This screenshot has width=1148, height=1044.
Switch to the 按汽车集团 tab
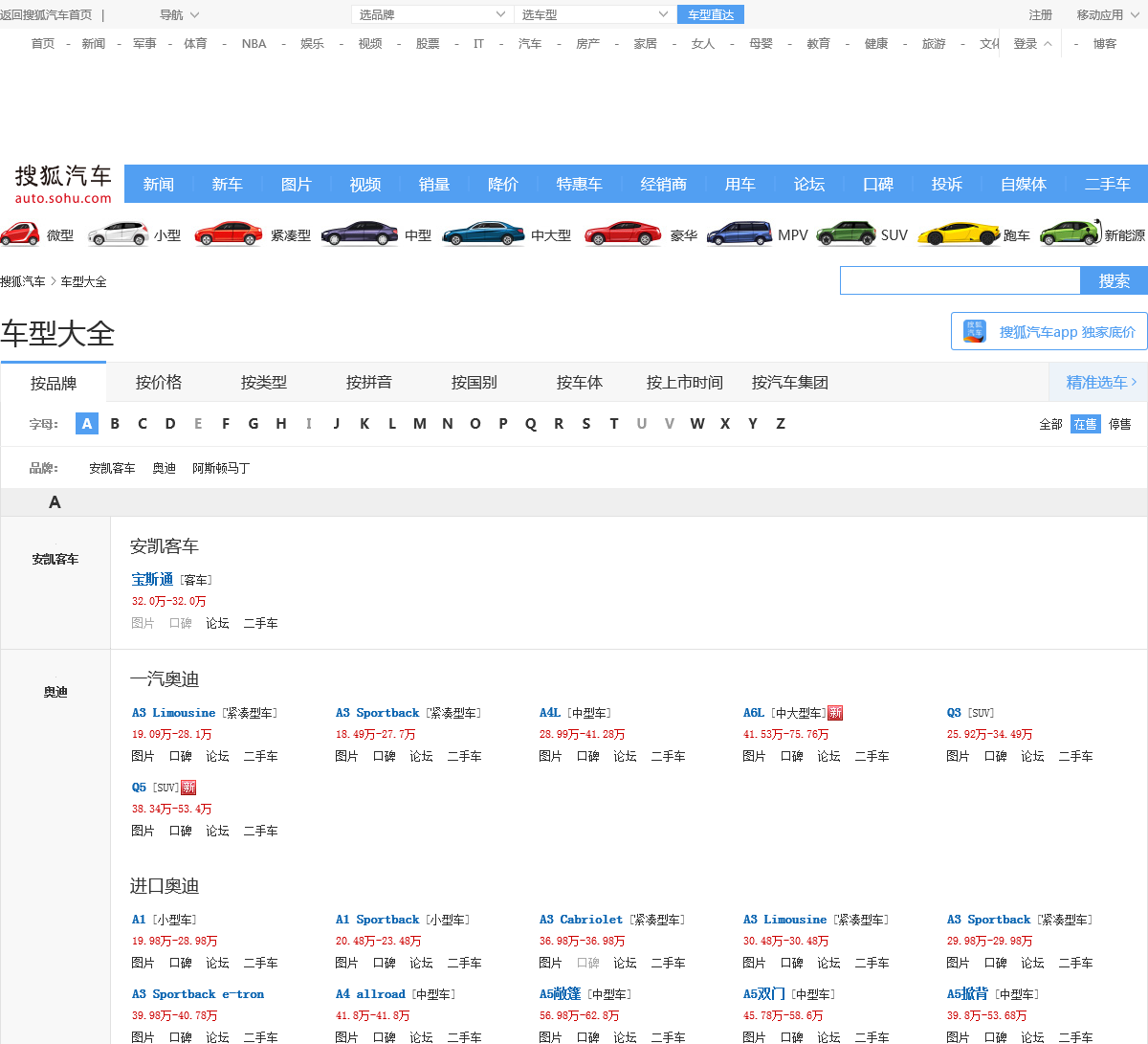(790, 382)
